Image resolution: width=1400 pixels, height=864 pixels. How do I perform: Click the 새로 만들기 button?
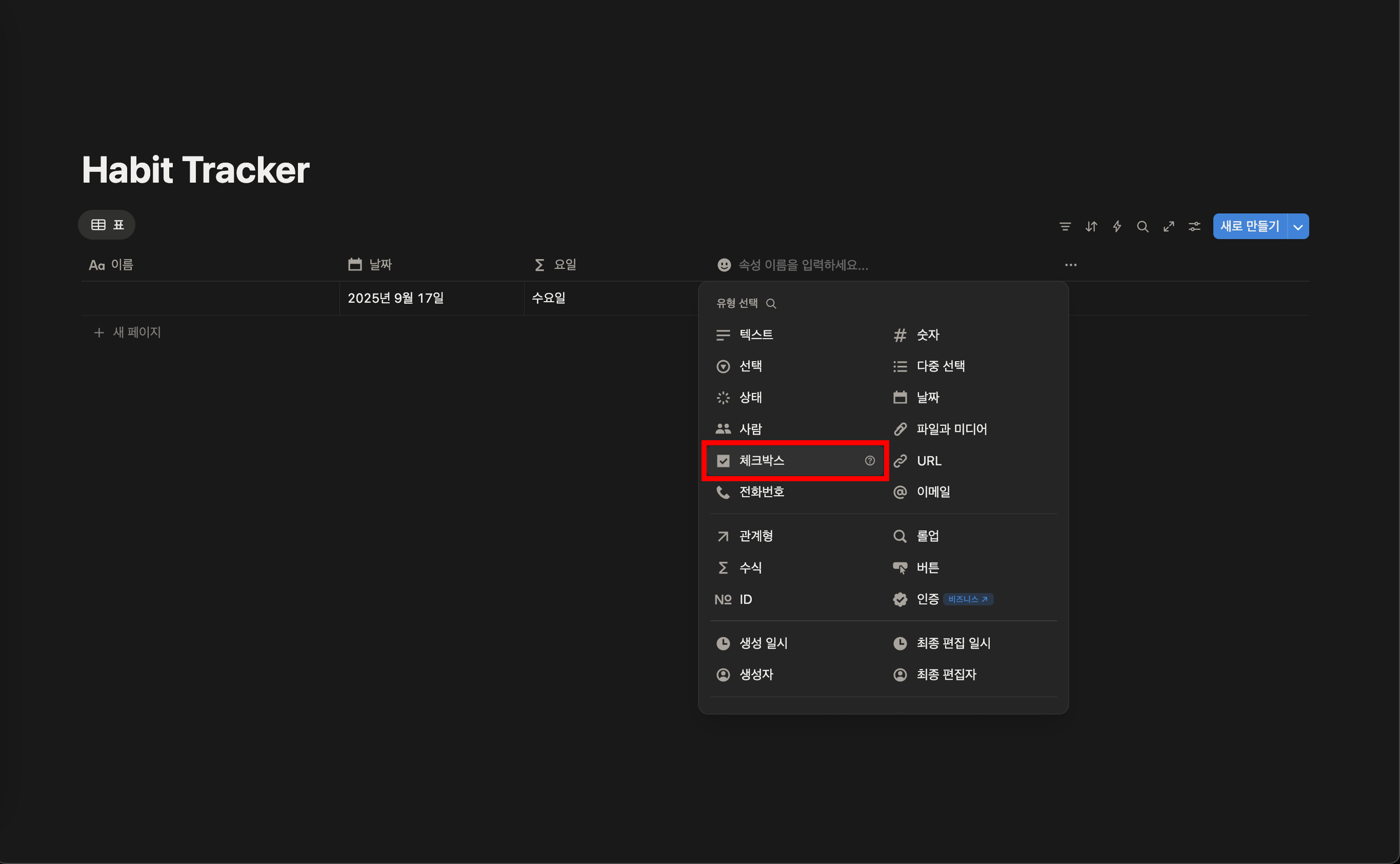coord(1249,226)
